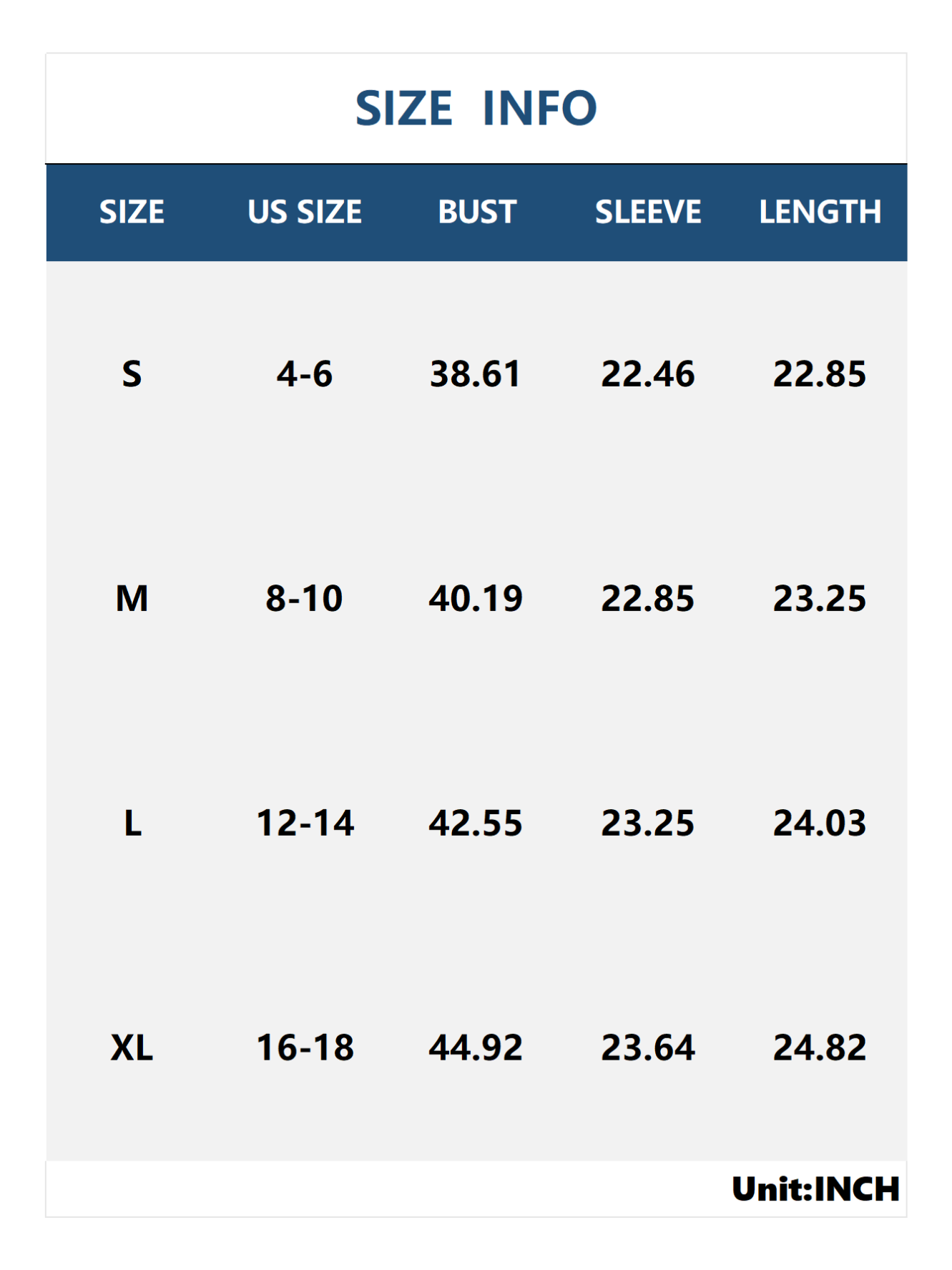Click the SIZE INFO title

click(476, 108)
